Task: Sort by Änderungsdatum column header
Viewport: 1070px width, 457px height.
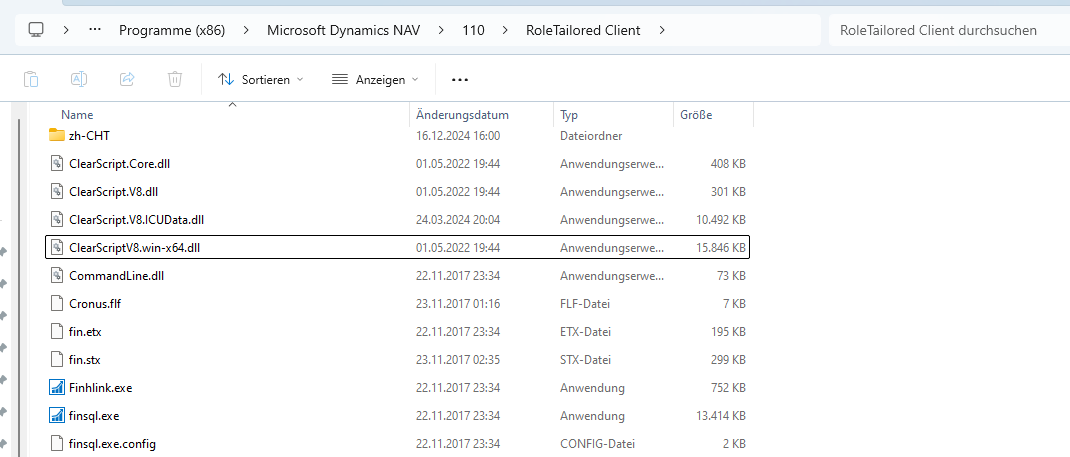Action: pos(462,115)
